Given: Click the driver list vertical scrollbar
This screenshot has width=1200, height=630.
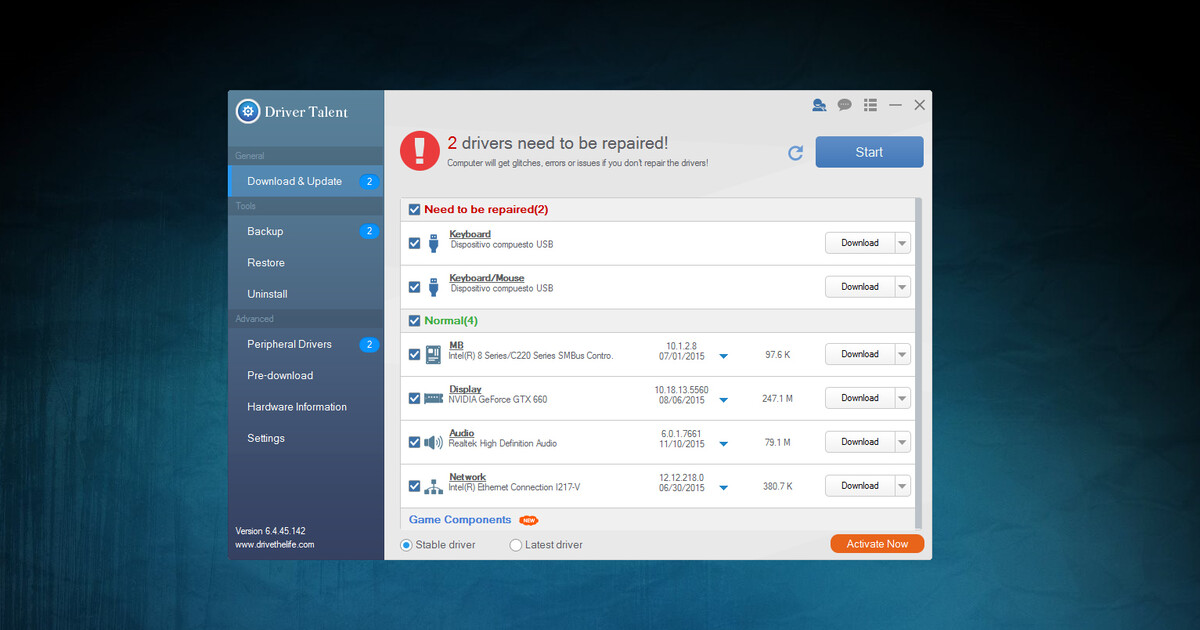Looking at the screenshot, I should pos(918,360).
